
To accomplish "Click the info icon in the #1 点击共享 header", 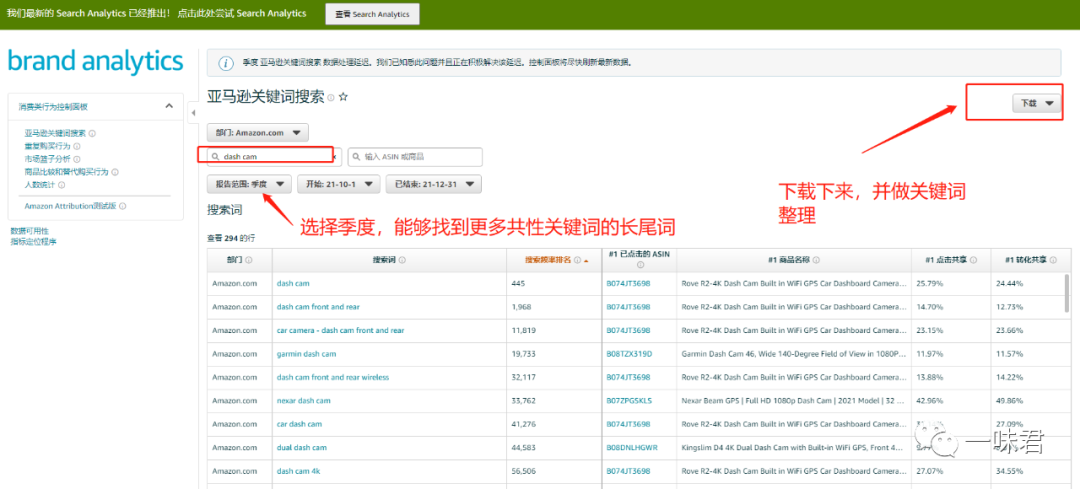I will (x=973, y=260).
